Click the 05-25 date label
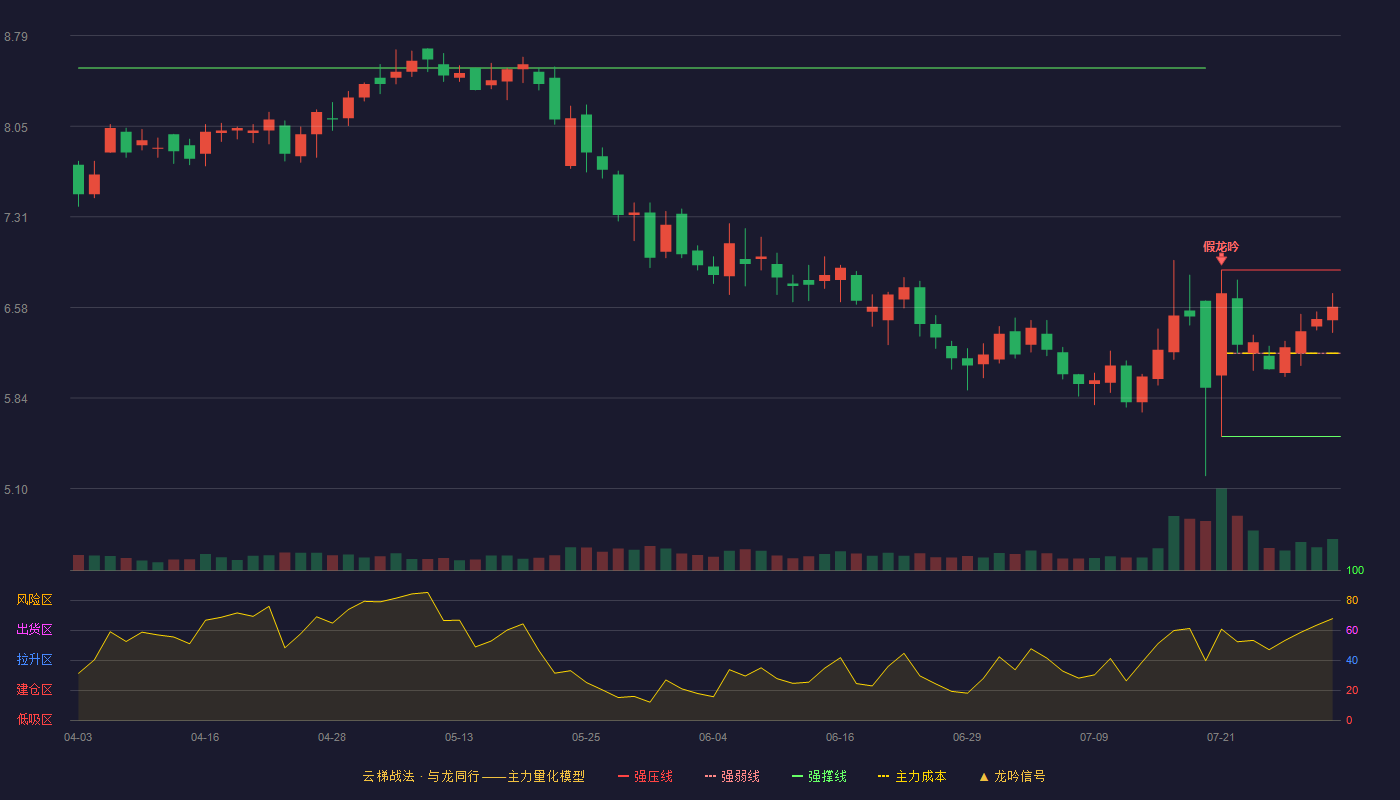Screen dimensions: 1400x800 click(586, 737)
